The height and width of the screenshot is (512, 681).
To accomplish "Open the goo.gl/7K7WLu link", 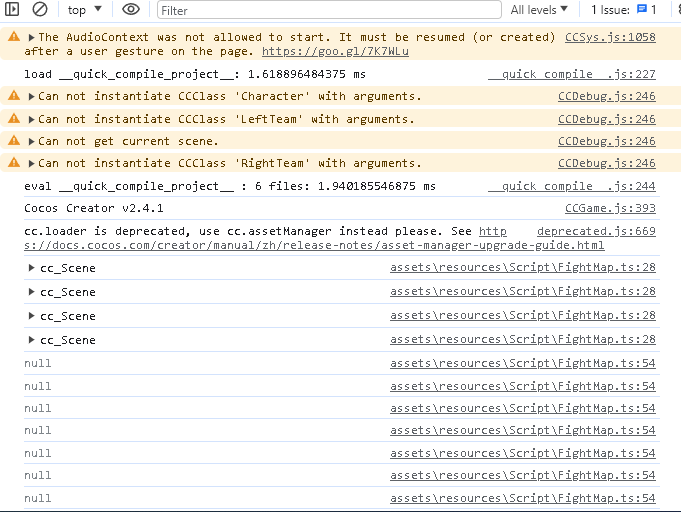I will pyautogui.click(x=335, y=51).
